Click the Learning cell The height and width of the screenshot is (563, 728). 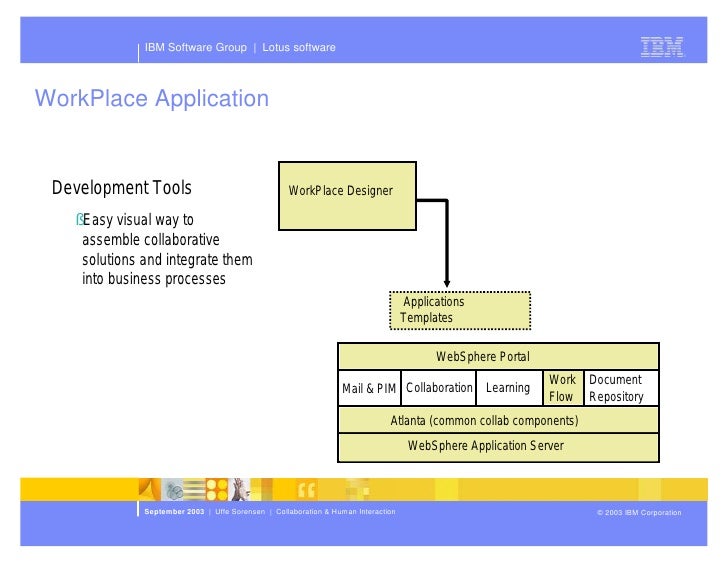pos(509,388)
